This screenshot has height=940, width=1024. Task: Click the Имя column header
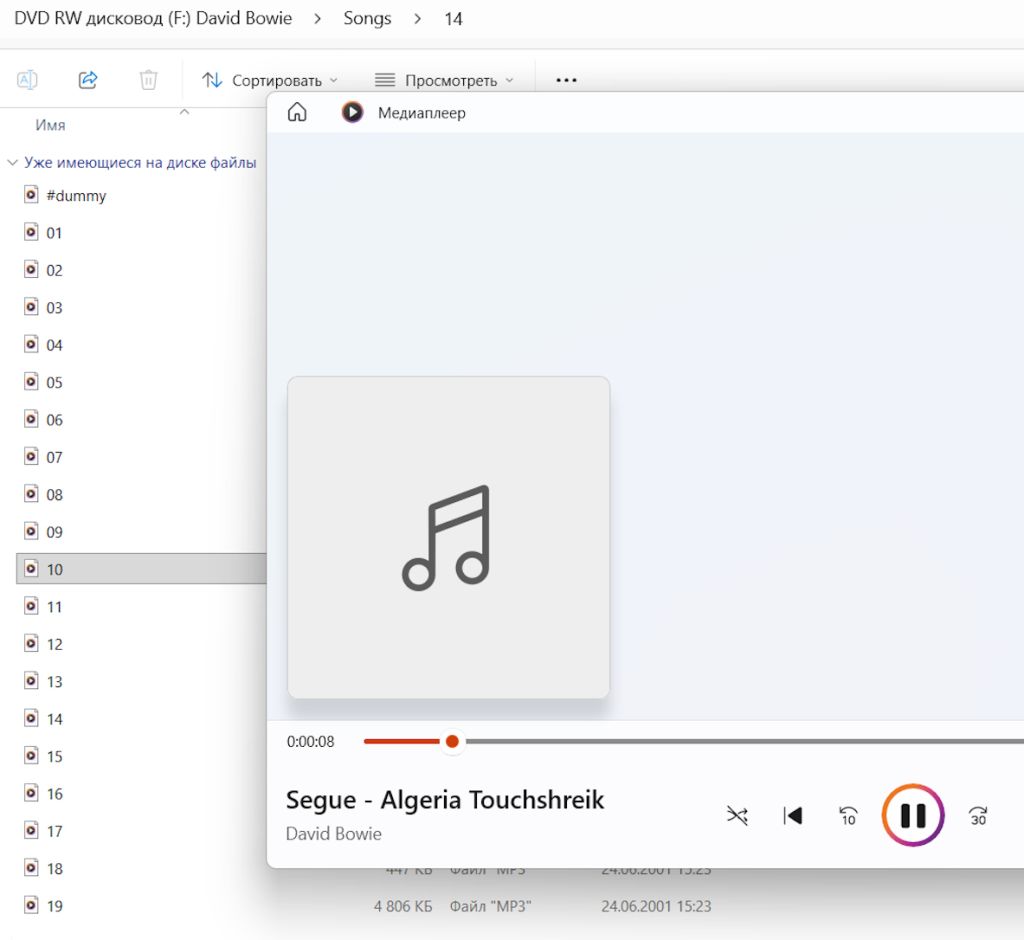point(50,125)
